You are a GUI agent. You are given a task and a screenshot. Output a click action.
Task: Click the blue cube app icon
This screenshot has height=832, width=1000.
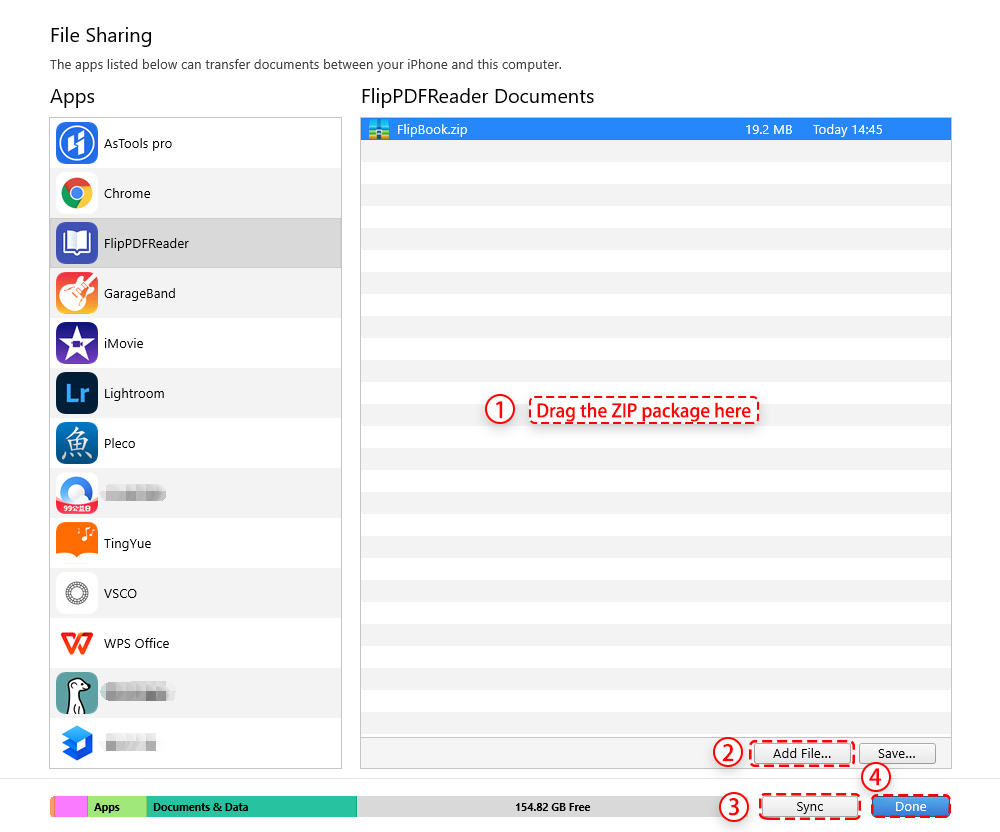click(77, 743)
